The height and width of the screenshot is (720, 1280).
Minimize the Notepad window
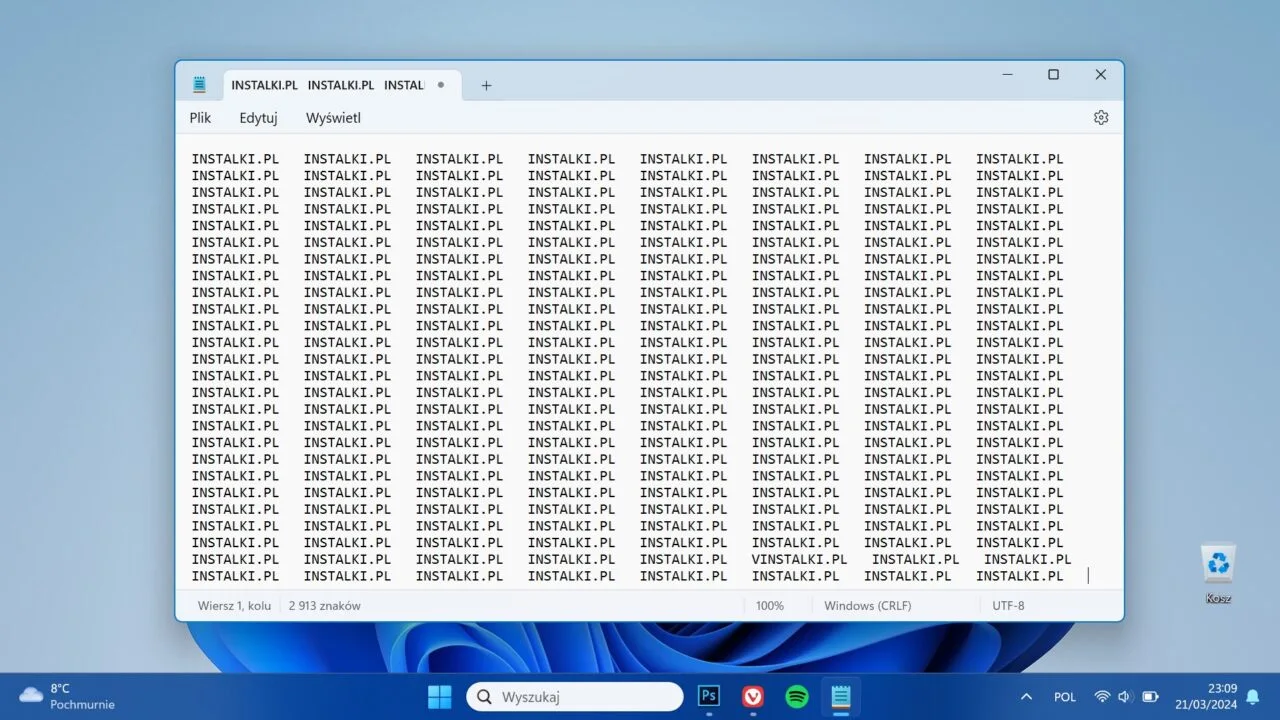click(x=1007, y=75)
